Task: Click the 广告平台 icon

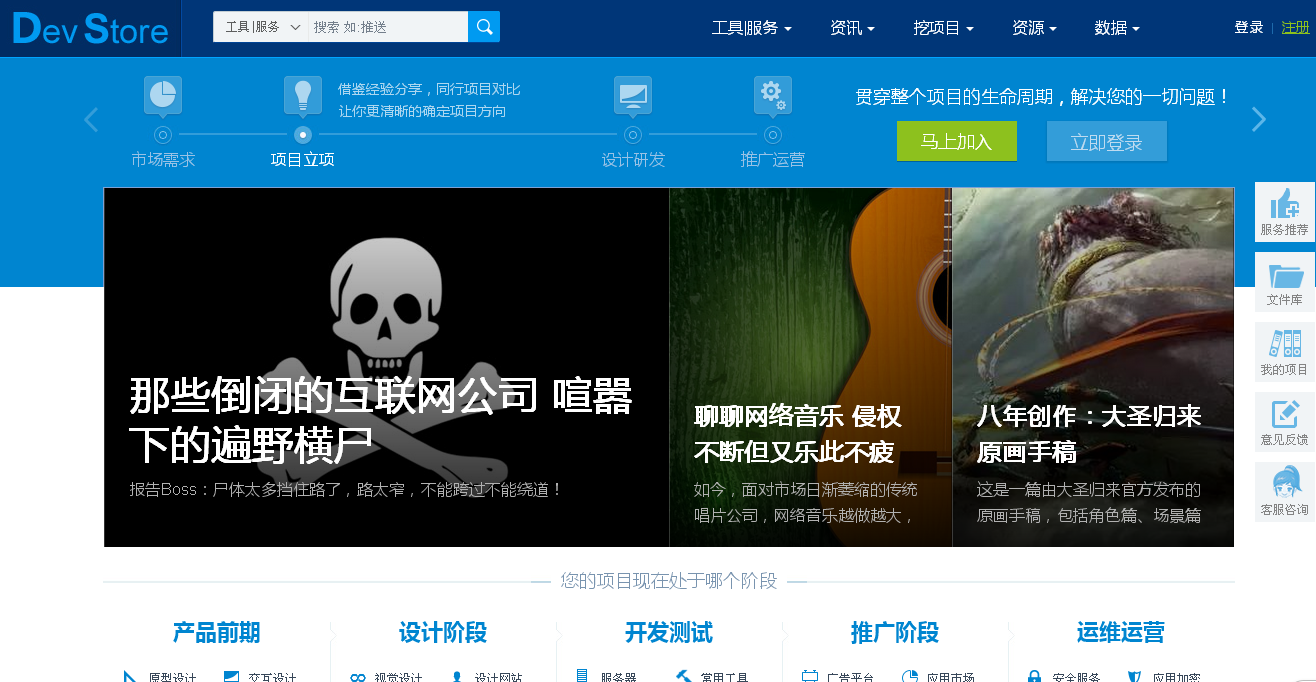Action: pos(810,677)
